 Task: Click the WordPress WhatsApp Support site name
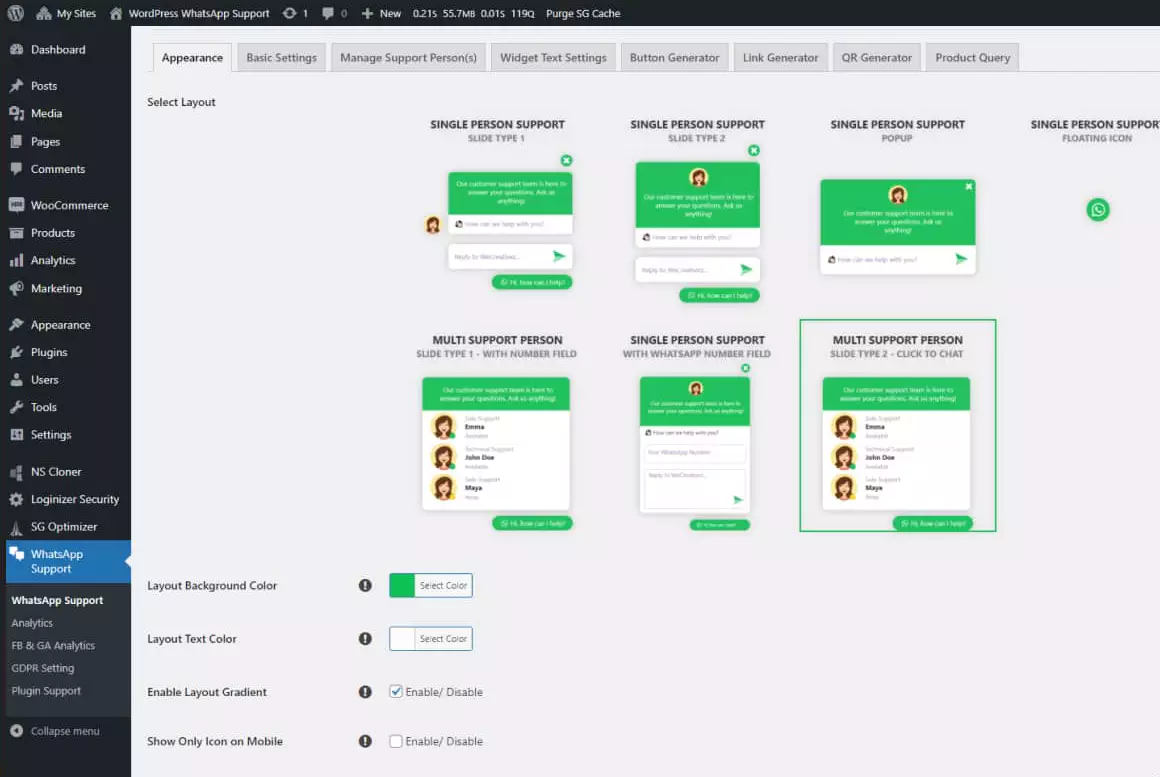[199, 13]
